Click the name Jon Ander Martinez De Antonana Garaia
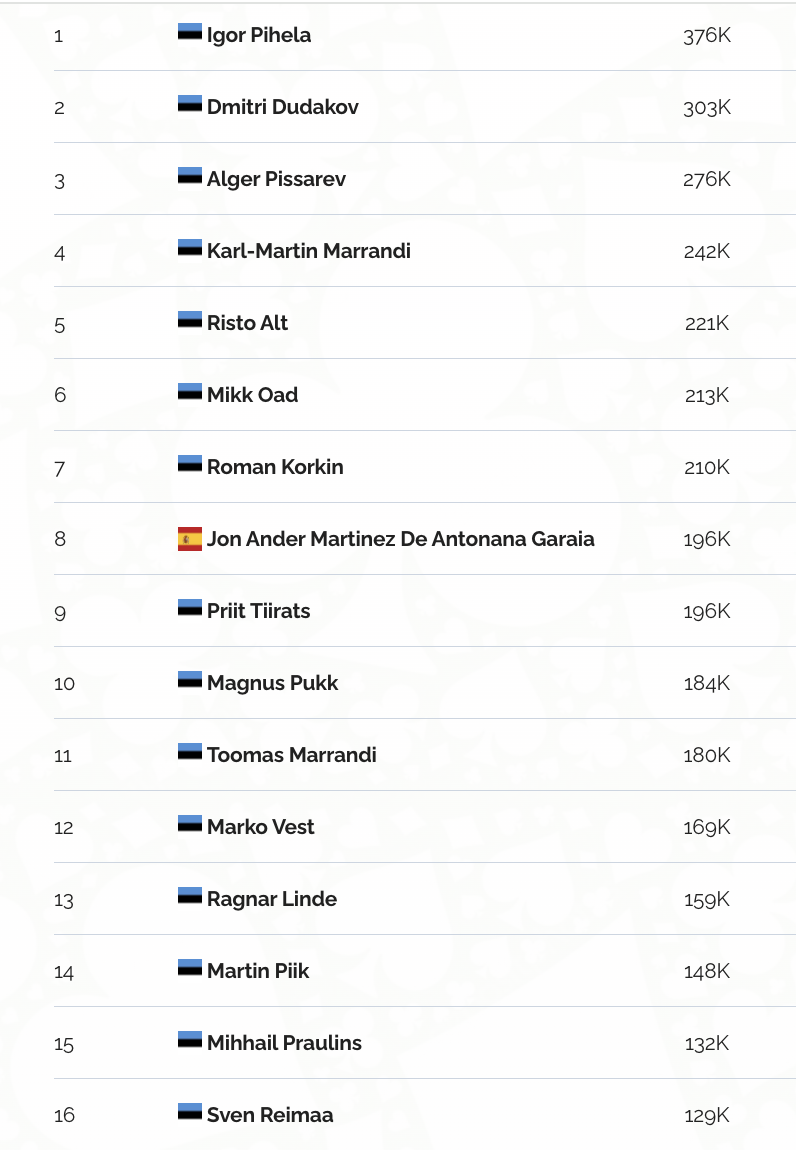Viewport: 796px width, 1150px height. (400, 539)
